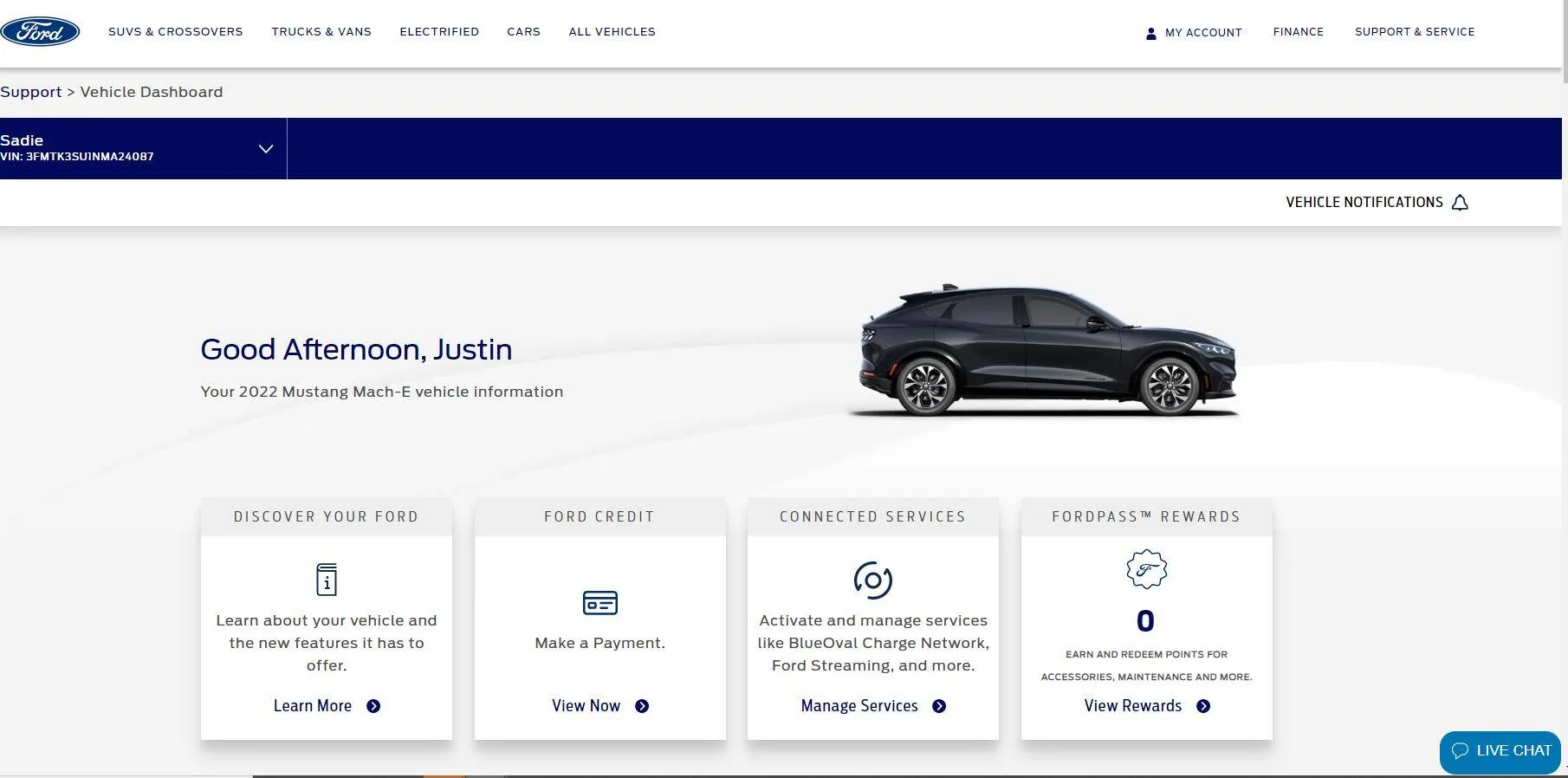Open Support & Service menu
This screenshot has height=778, width=1568.
tap(1415, 32)
